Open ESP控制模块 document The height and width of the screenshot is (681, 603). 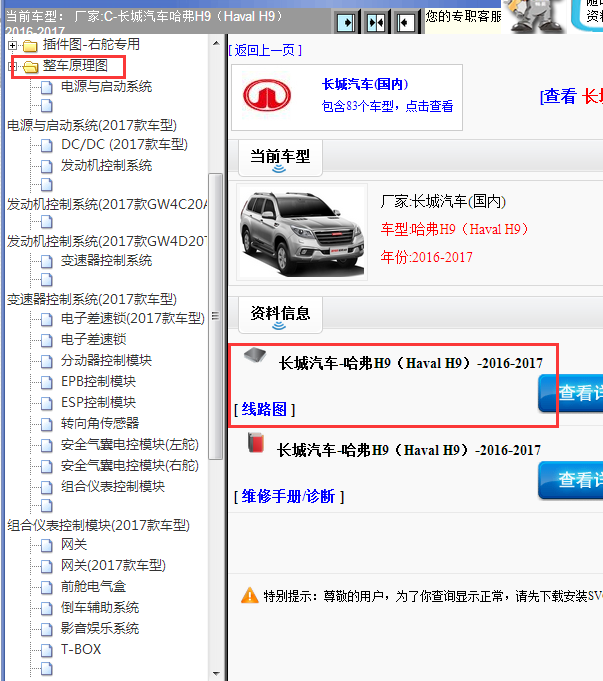(99, 402)
